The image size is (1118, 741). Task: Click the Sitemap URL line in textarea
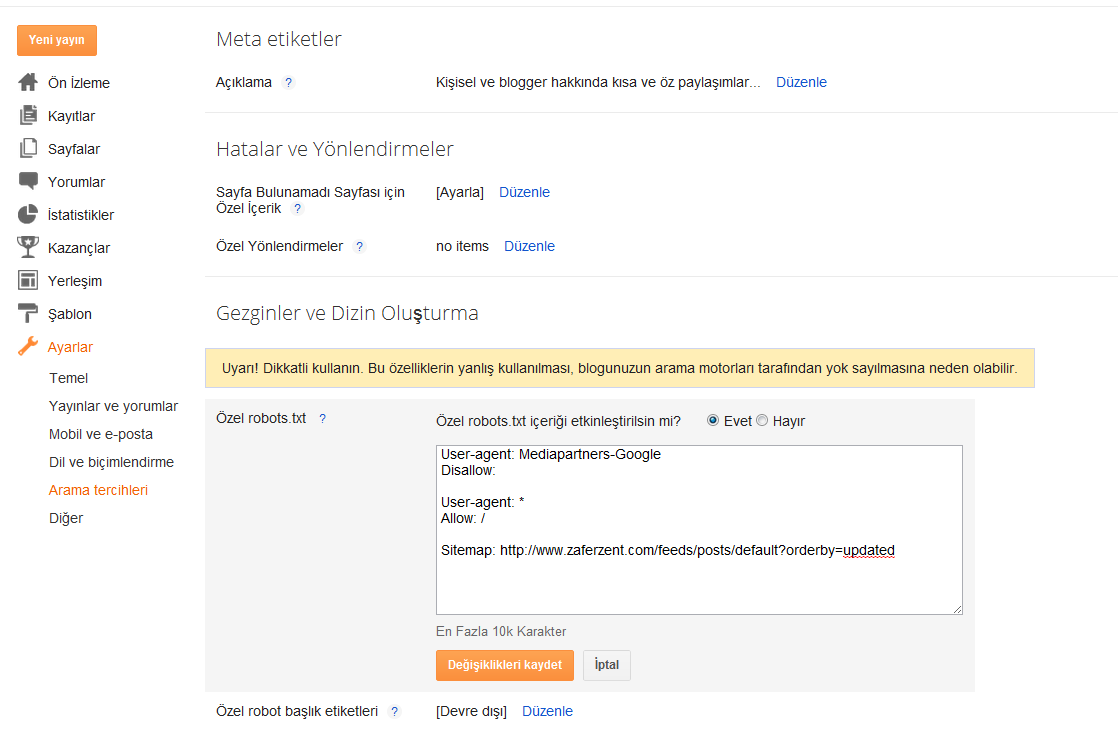click(667, 551)
